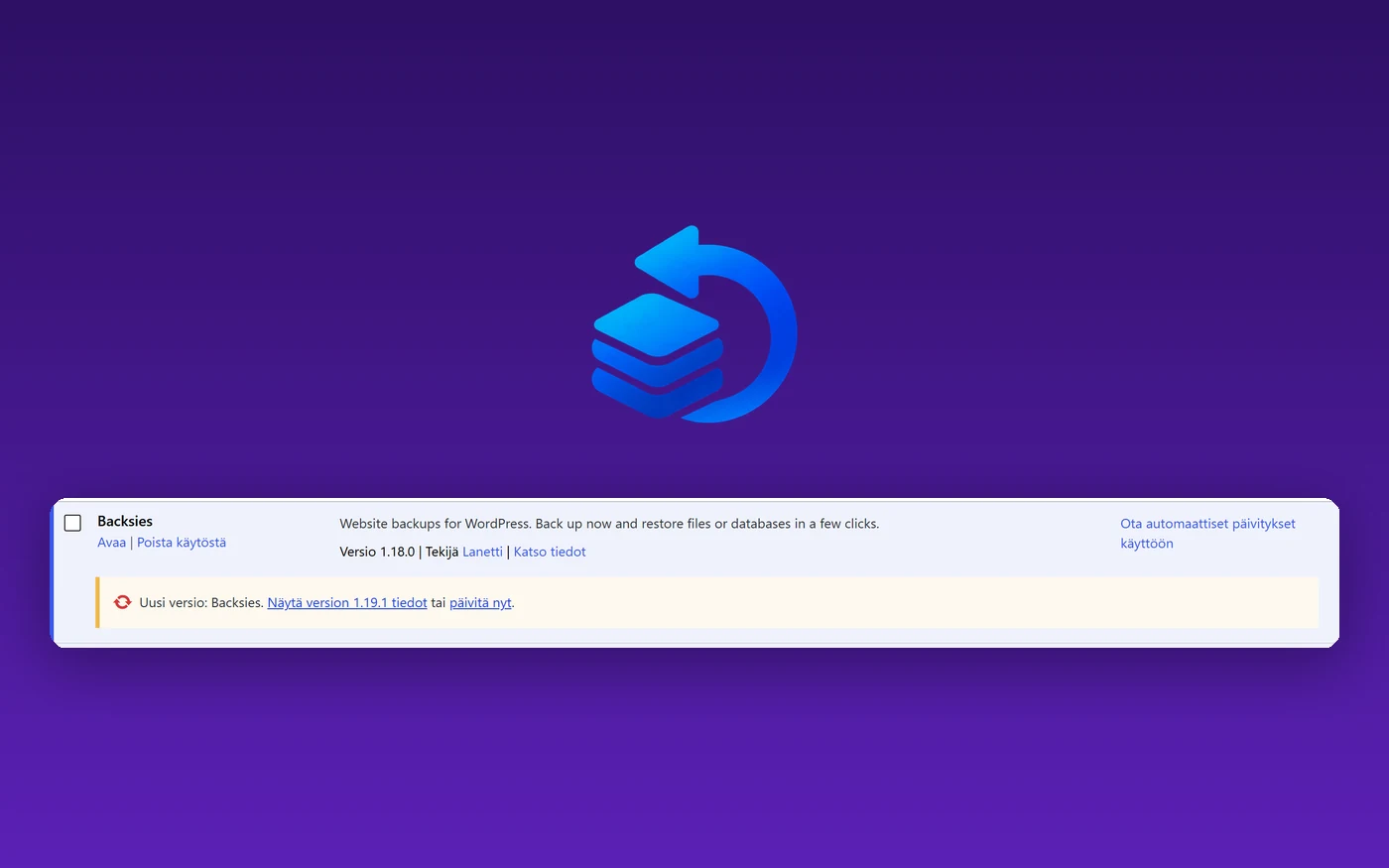The height and width of the screenshot is (868, 1389).
Task: Click the Tekijä author label
Action: point(442,552)
